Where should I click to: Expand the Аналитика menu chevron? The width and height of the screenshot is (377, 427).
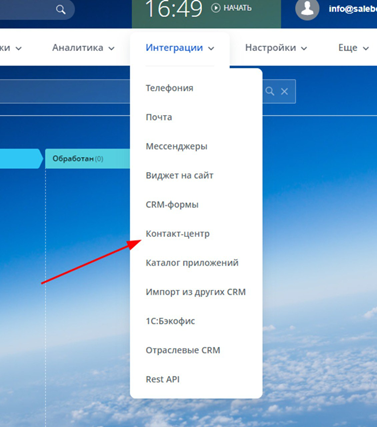click(111, 48)
